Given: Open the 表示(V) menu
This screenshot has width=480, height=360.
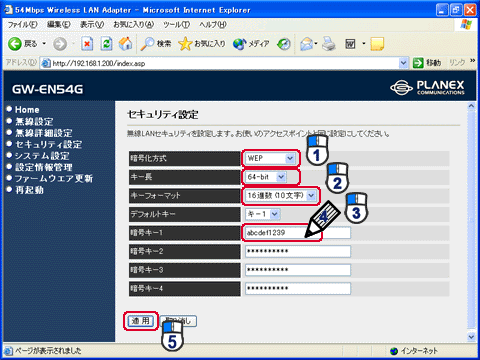Looking at the screenshot, I should click(x=92, y=25).
